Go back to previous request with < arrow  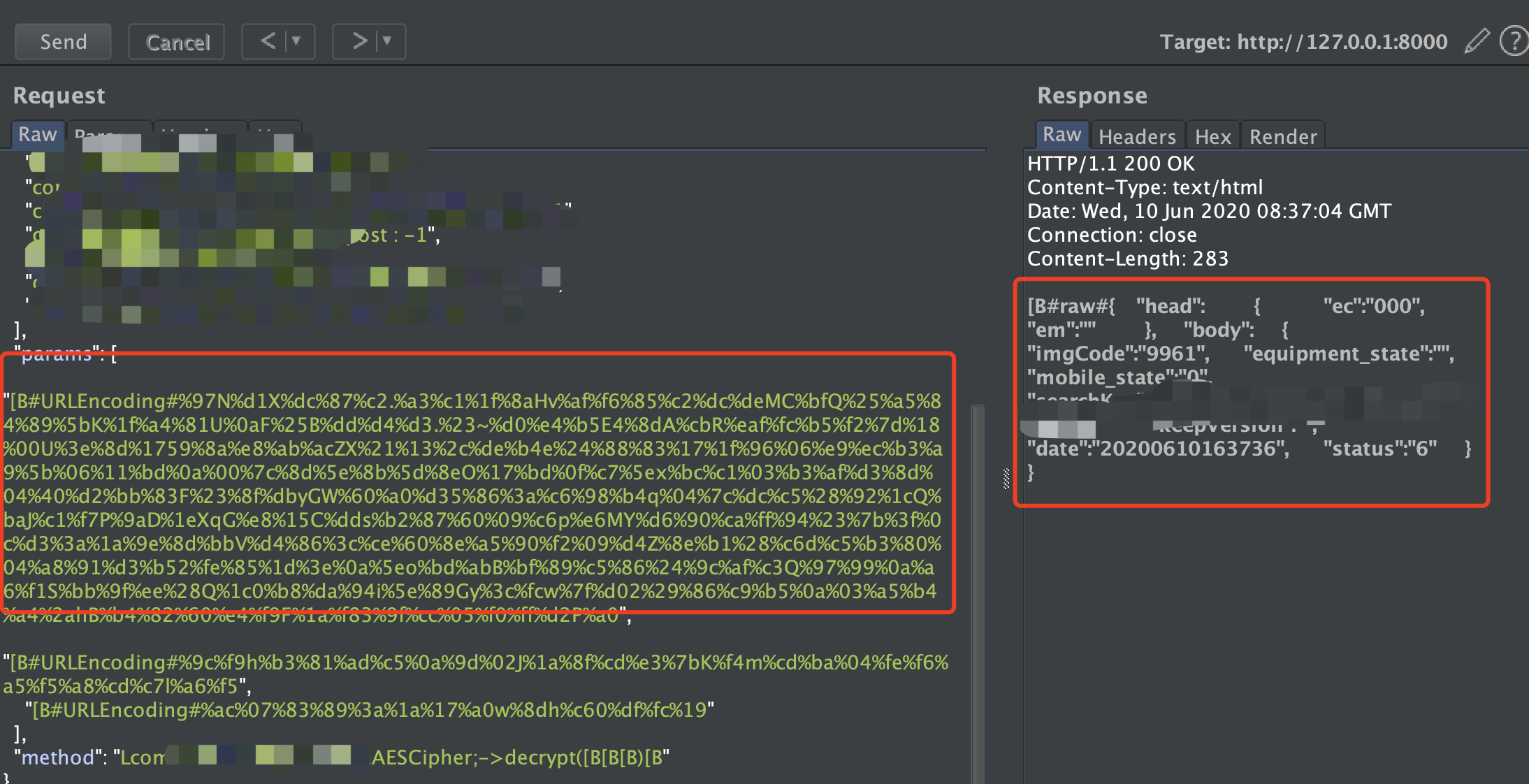click(x=268, y=41)
